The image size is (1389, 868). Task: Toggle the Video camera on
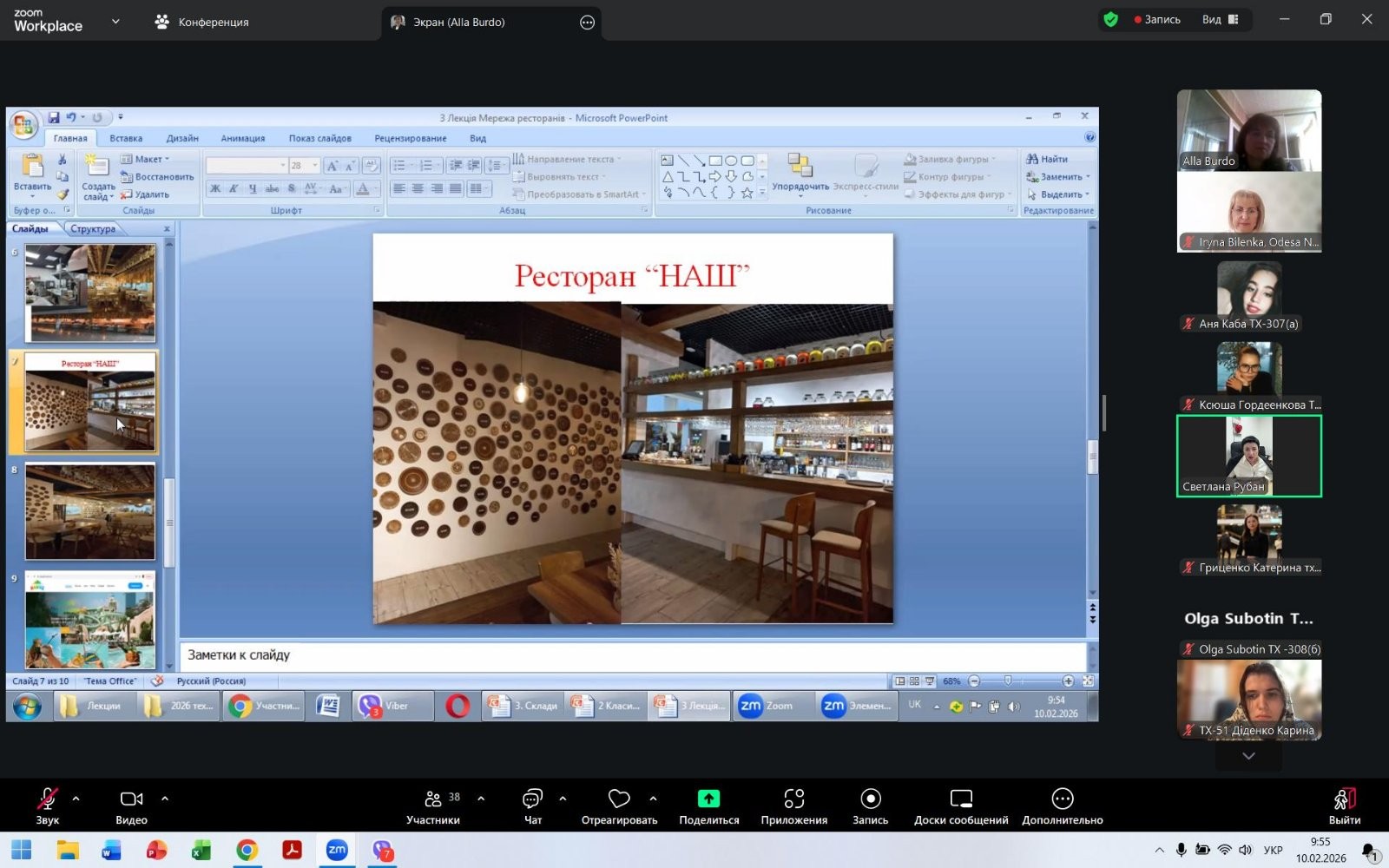click(x=131, y=799)
